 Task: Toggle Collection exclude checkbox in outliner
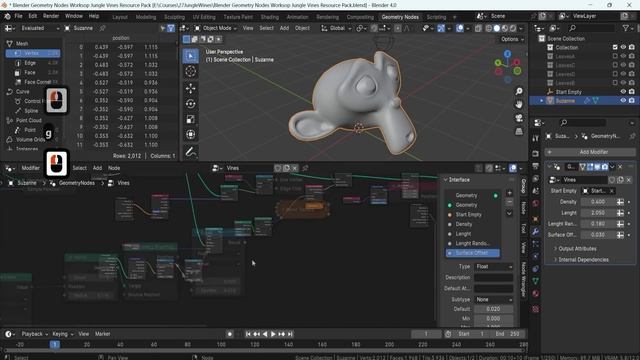pos(615,47)
